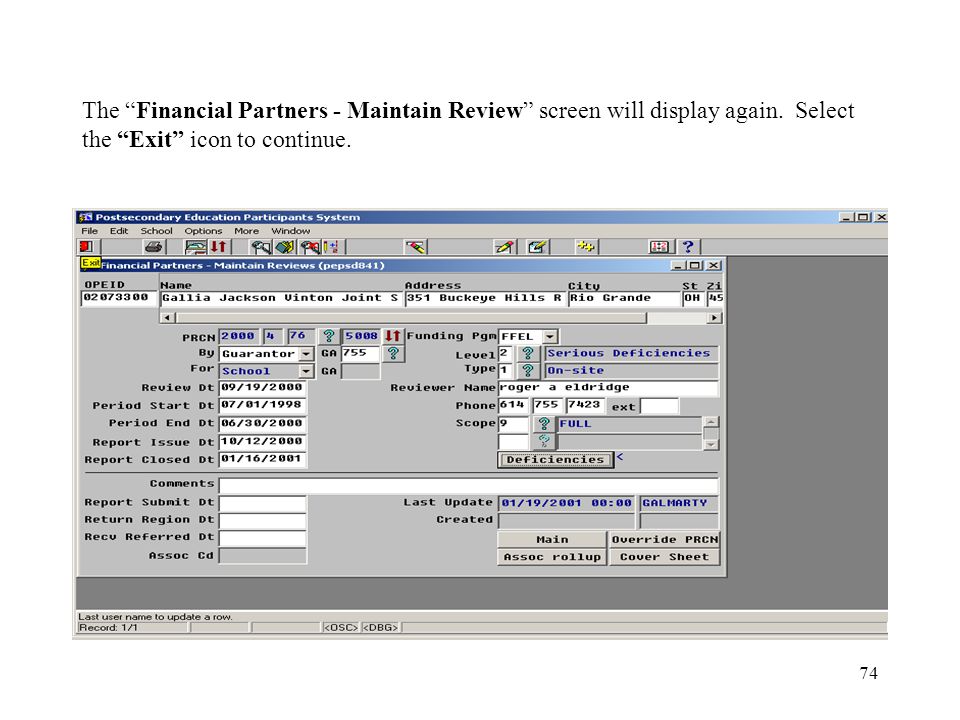Open the Options menu
The image size is (960, 720).
click(x=203, y=231)
